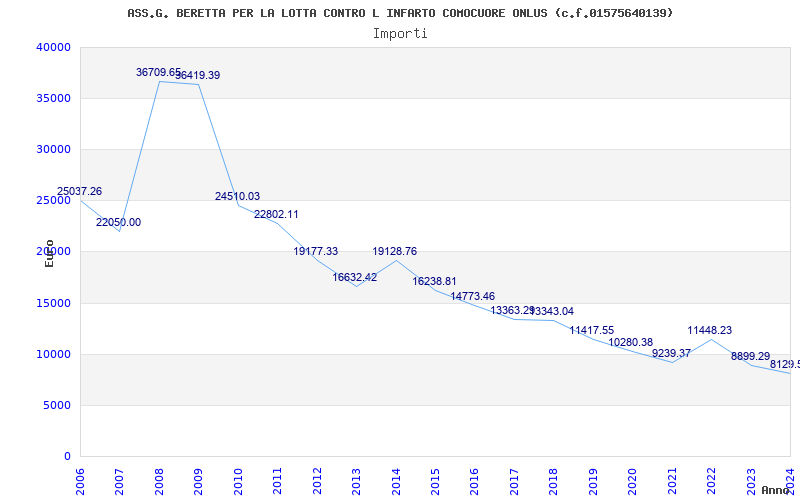Screen dimensions: 800x500
Task: Click the 2021 x-axis year label
Action: tap(672, 481)
